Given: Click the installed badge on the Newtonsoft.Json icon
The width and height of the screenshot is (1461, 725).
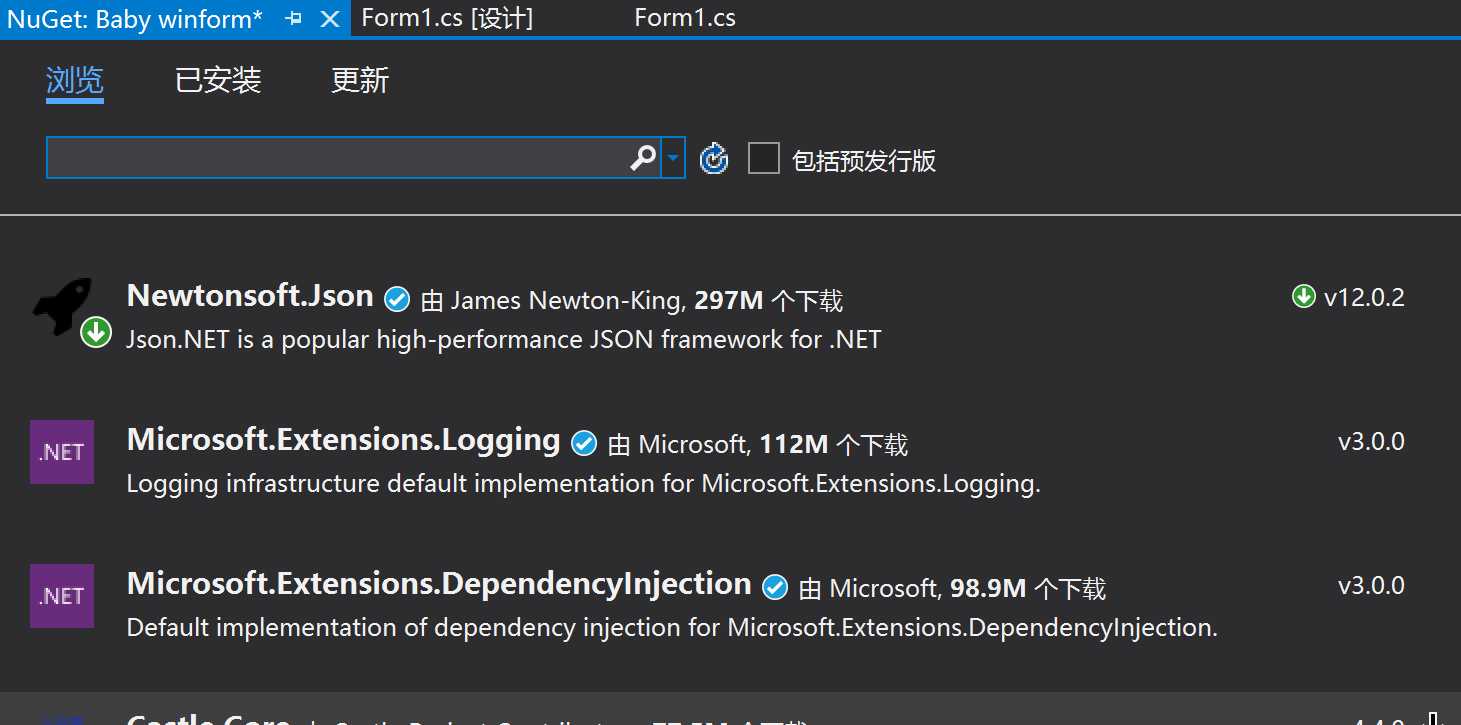Looking at the screenshot, I should [96, 332].
